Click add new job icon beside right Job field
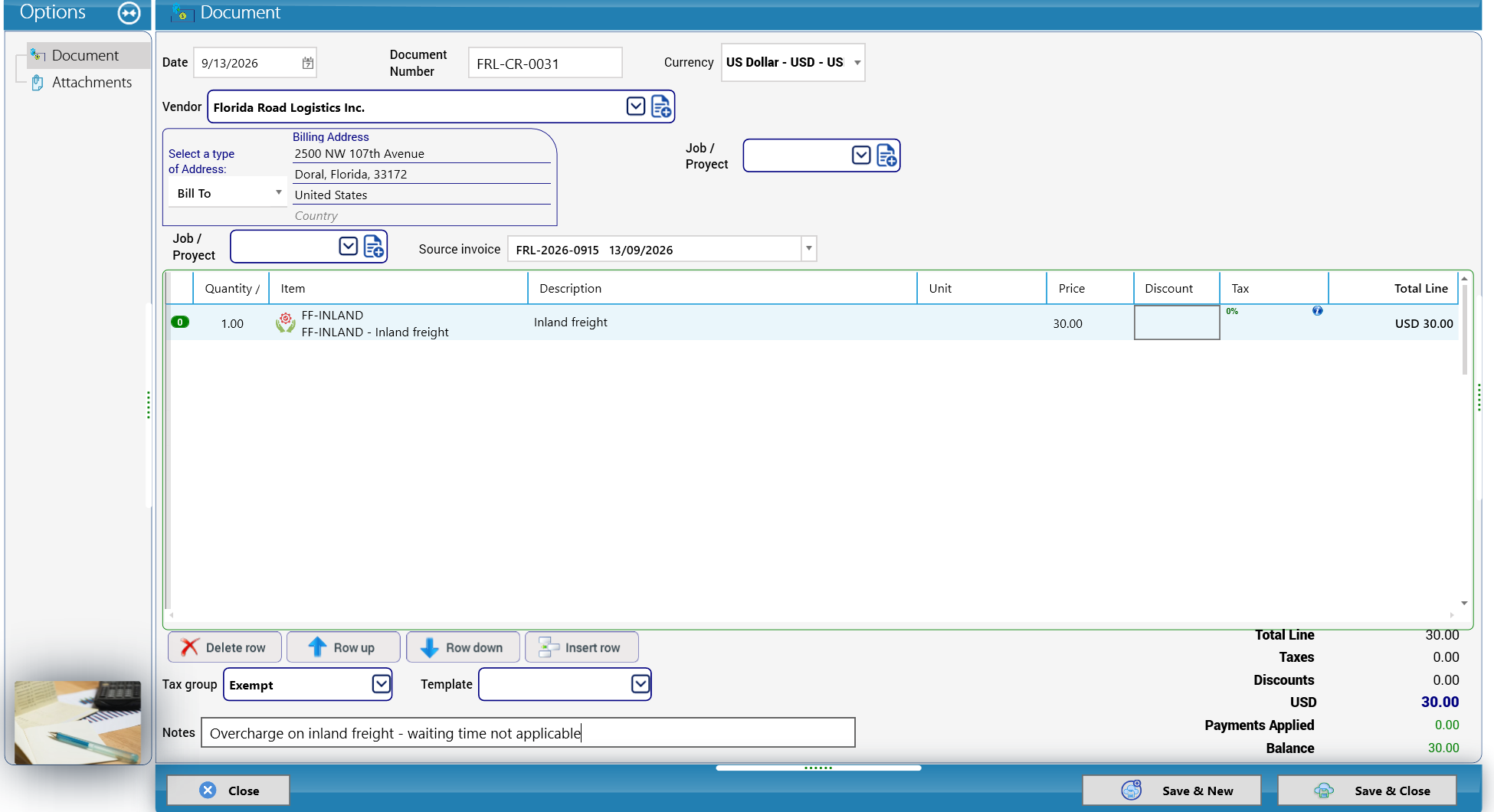 (886, 156)
